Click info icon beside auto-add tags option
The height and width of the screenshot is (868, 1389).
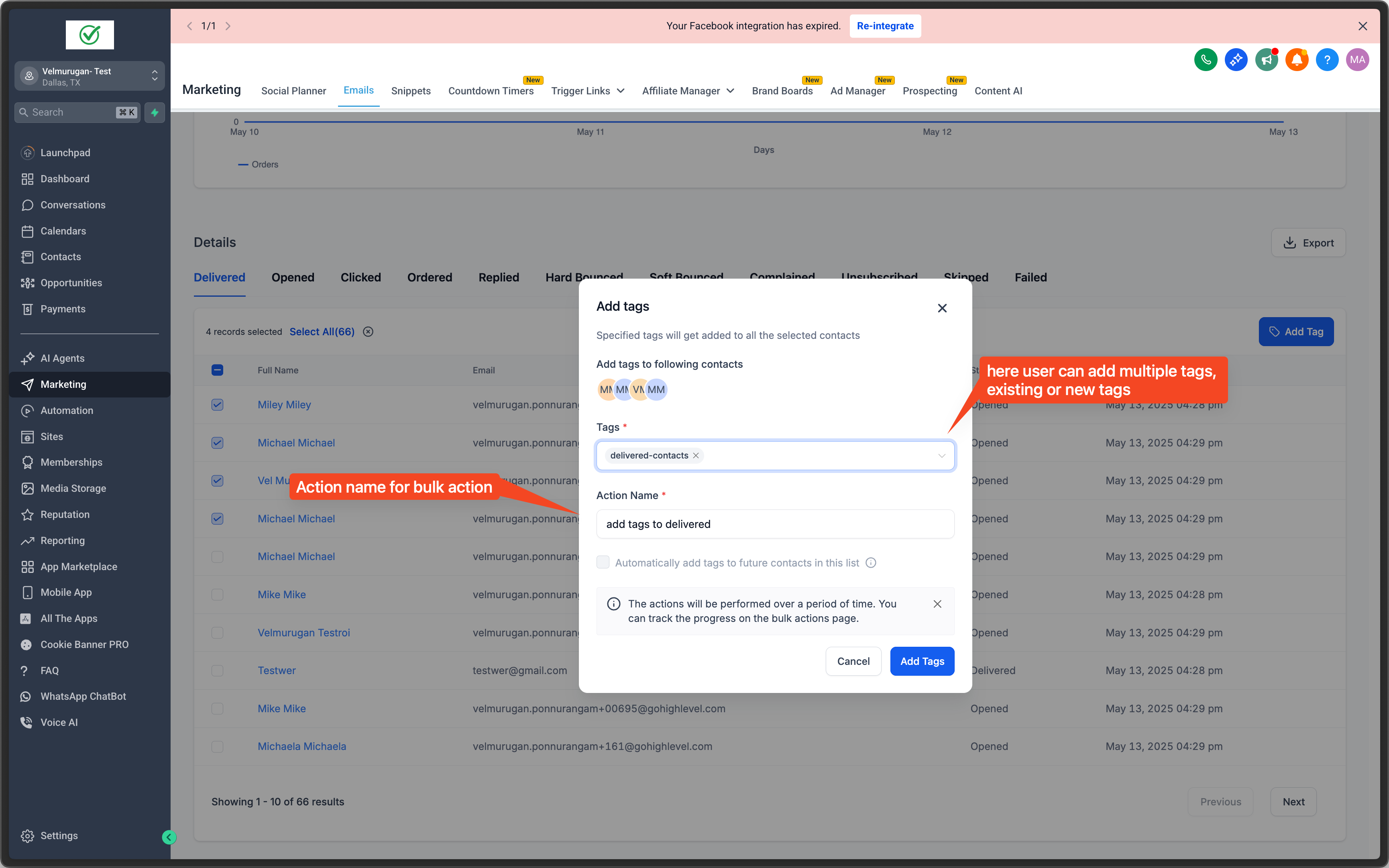[871, 562]
